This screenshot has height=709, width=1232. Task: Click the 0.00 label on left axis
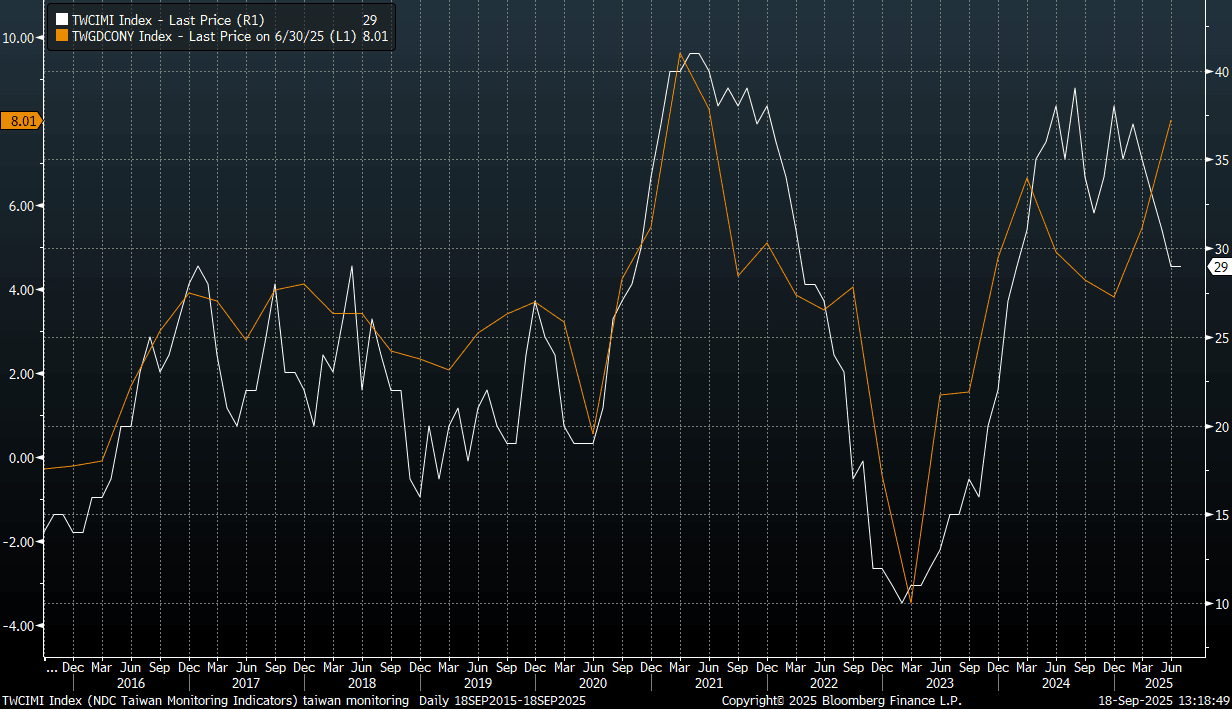tap(20, 458)
